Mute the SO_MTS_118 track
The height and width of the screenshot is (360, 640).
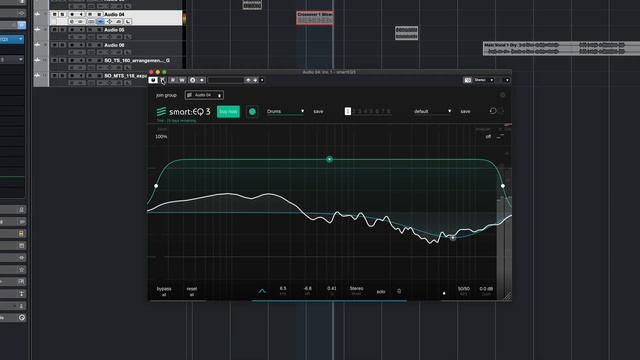pyautogui.click(x=55, y=76)
